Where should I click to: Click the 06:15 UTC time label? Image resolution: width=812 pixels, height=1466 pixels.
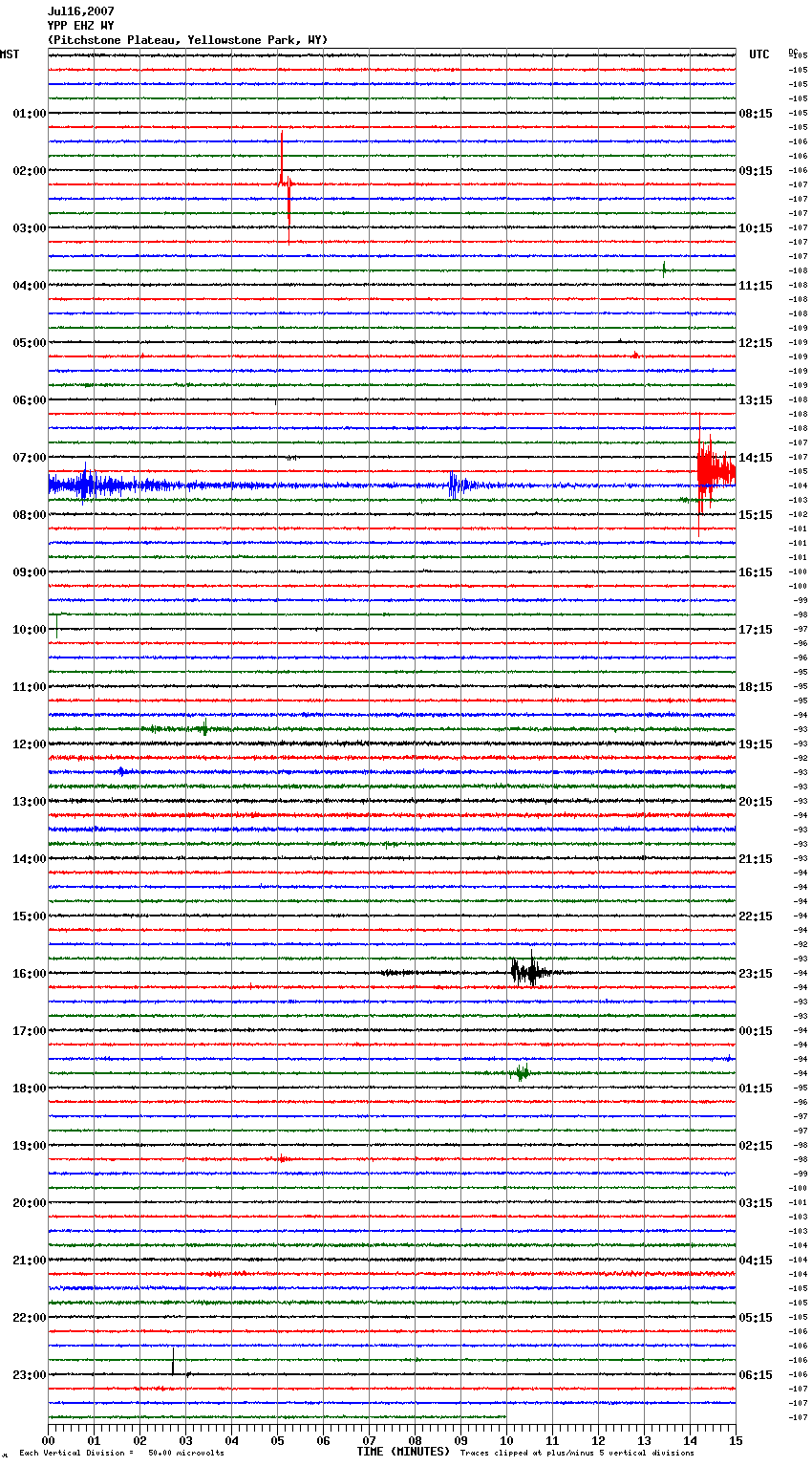click(756, 1375)
